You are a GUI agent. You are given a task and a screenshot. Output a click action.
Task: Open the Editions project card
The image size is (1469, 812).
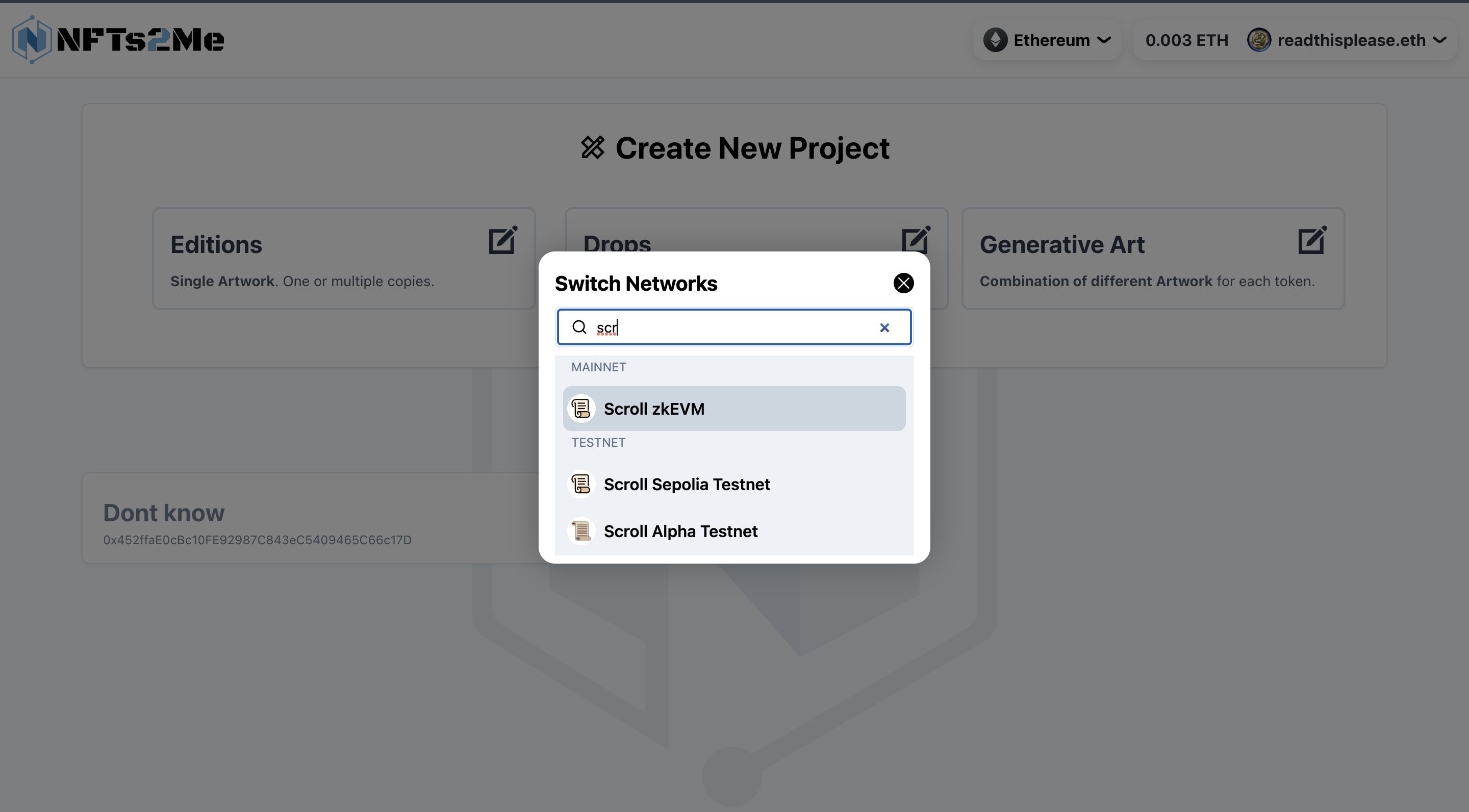[344, 259]
